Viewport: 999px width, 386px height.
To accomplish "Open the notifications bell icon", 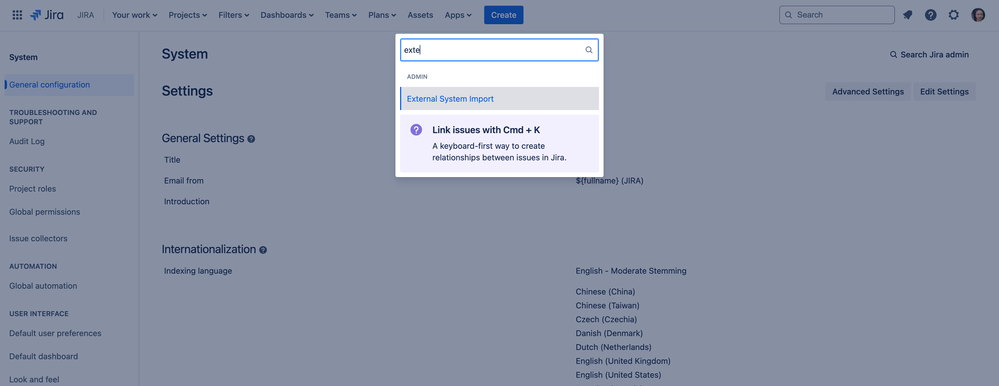I will pyautogui.click(x=908, y=15).
